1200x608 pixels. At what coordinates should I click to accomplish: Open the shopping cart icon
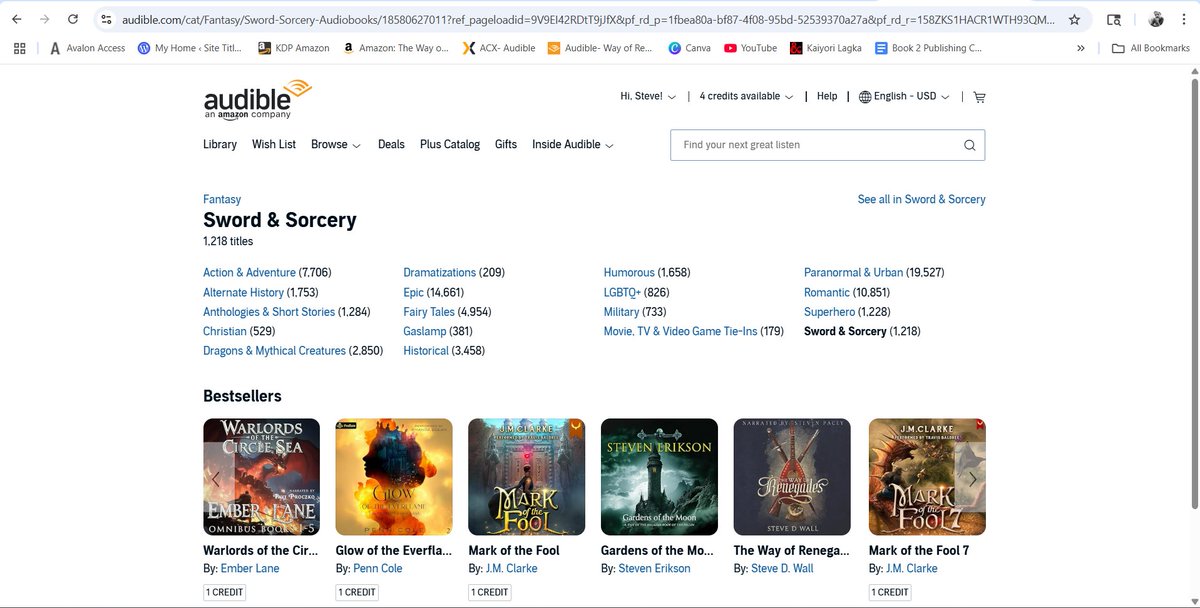pos(979,97)
